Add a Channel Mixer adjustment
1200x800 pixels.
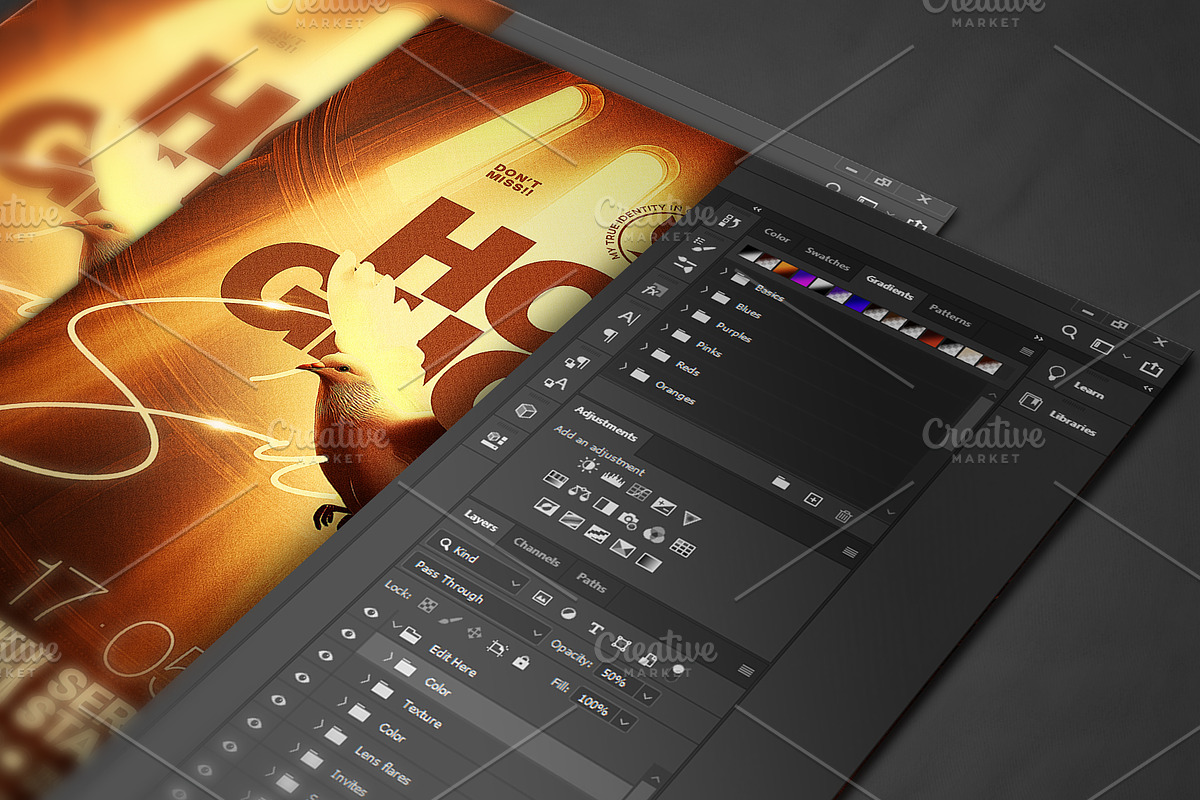point(654,534)
